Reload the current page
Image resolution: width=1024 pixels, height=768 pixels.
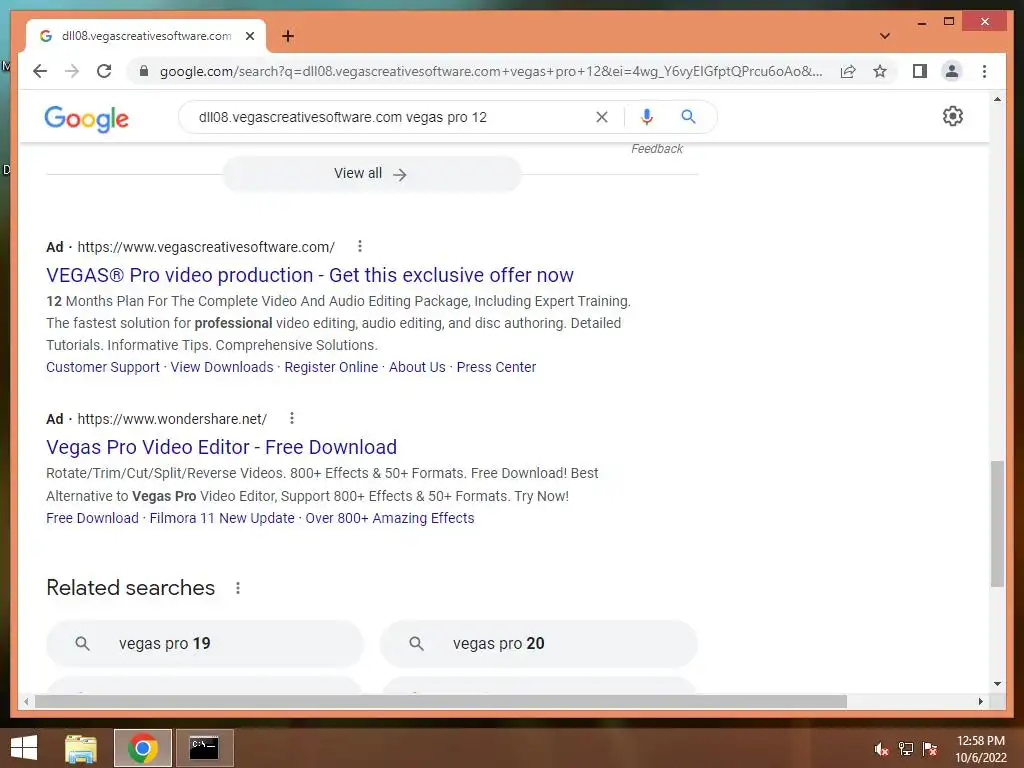click(104, 71)
